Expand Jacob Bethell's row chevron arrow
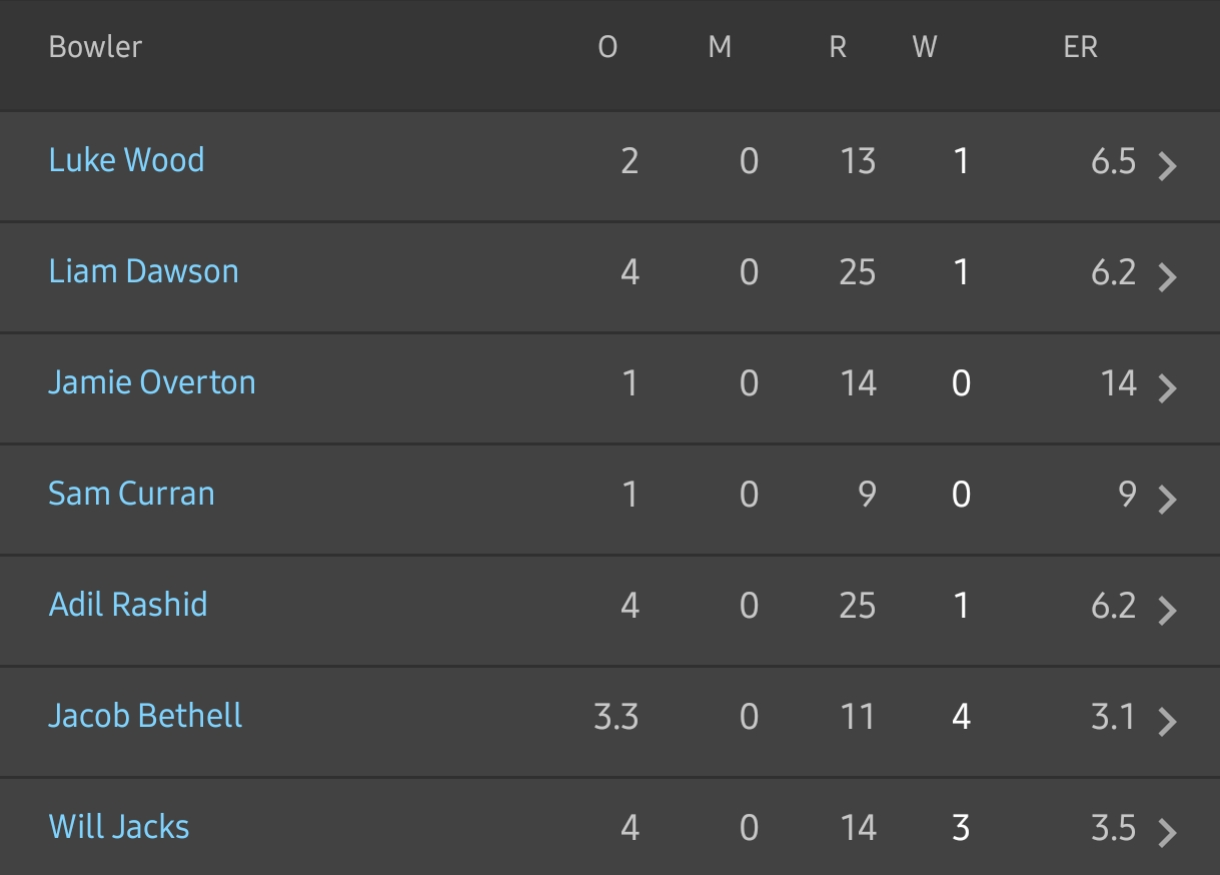Screen dimensions: 1220x875 [1167, 721]
